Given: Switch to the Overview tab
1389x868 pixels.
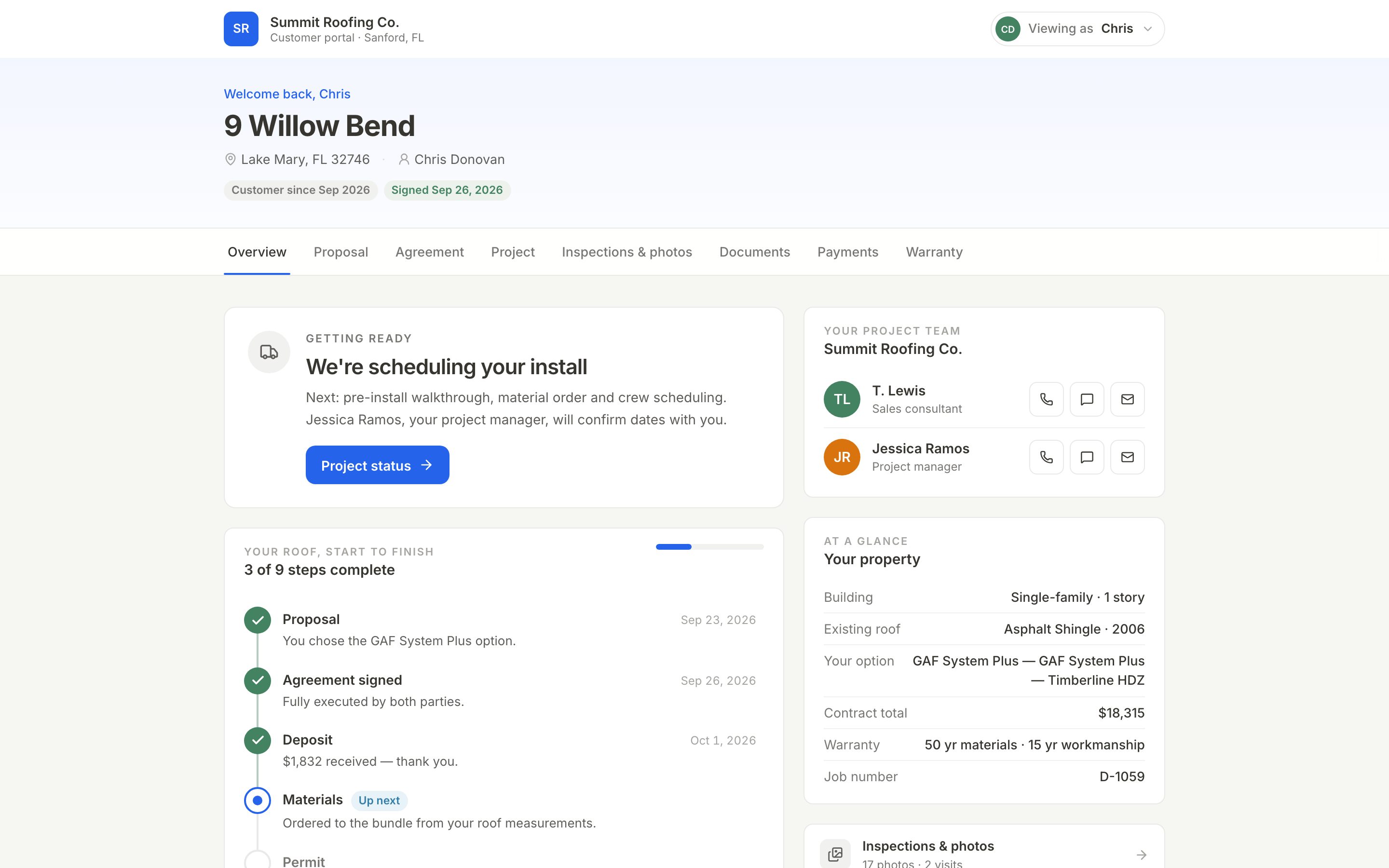Looking at the screenshot, I should (257, 252).
